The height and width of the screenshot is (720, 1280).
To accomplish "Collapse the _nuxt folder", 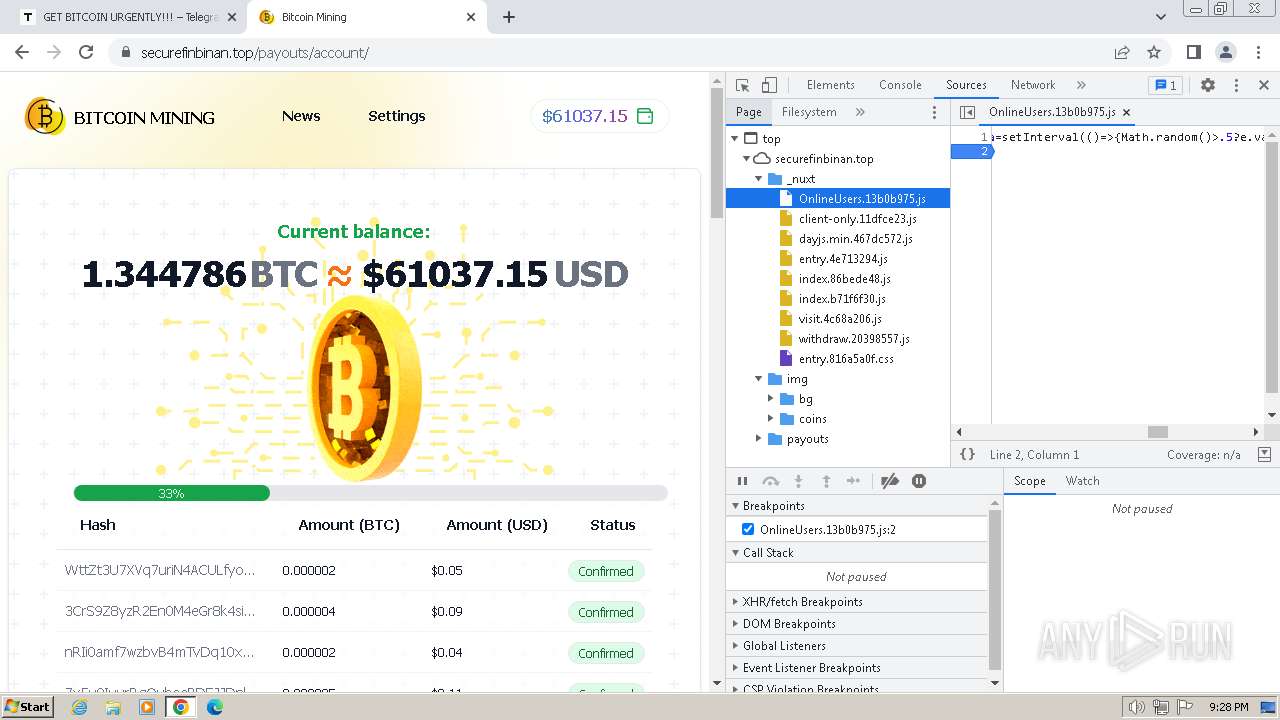I will click(x=759, y=179).
